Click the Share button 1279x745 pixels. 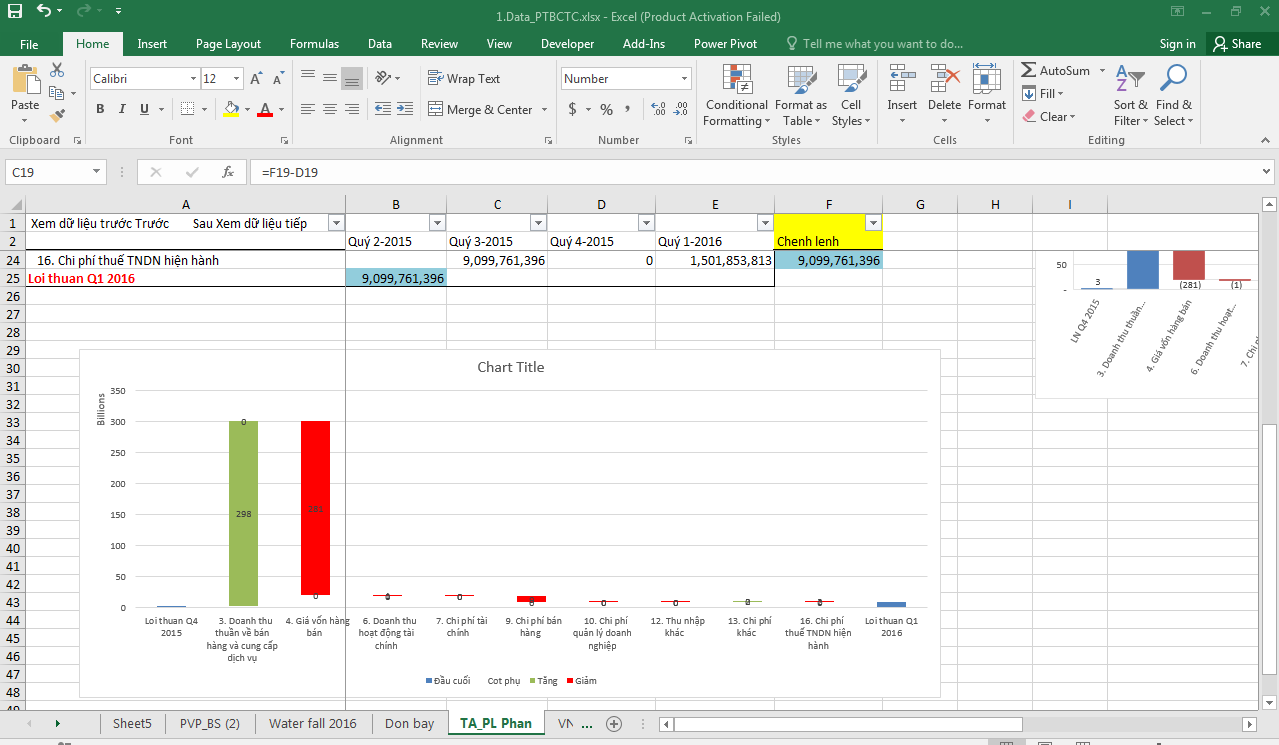[1236, 44]
